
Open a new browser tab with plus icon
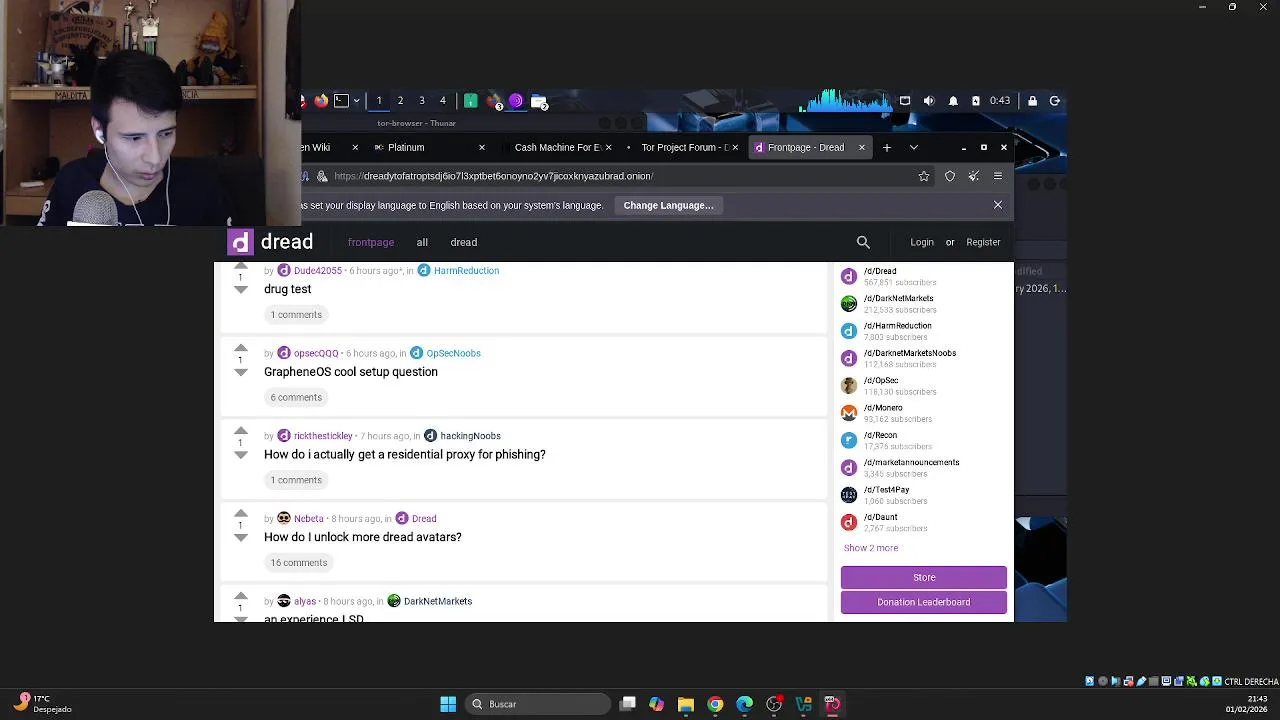(x=887, y=147)
